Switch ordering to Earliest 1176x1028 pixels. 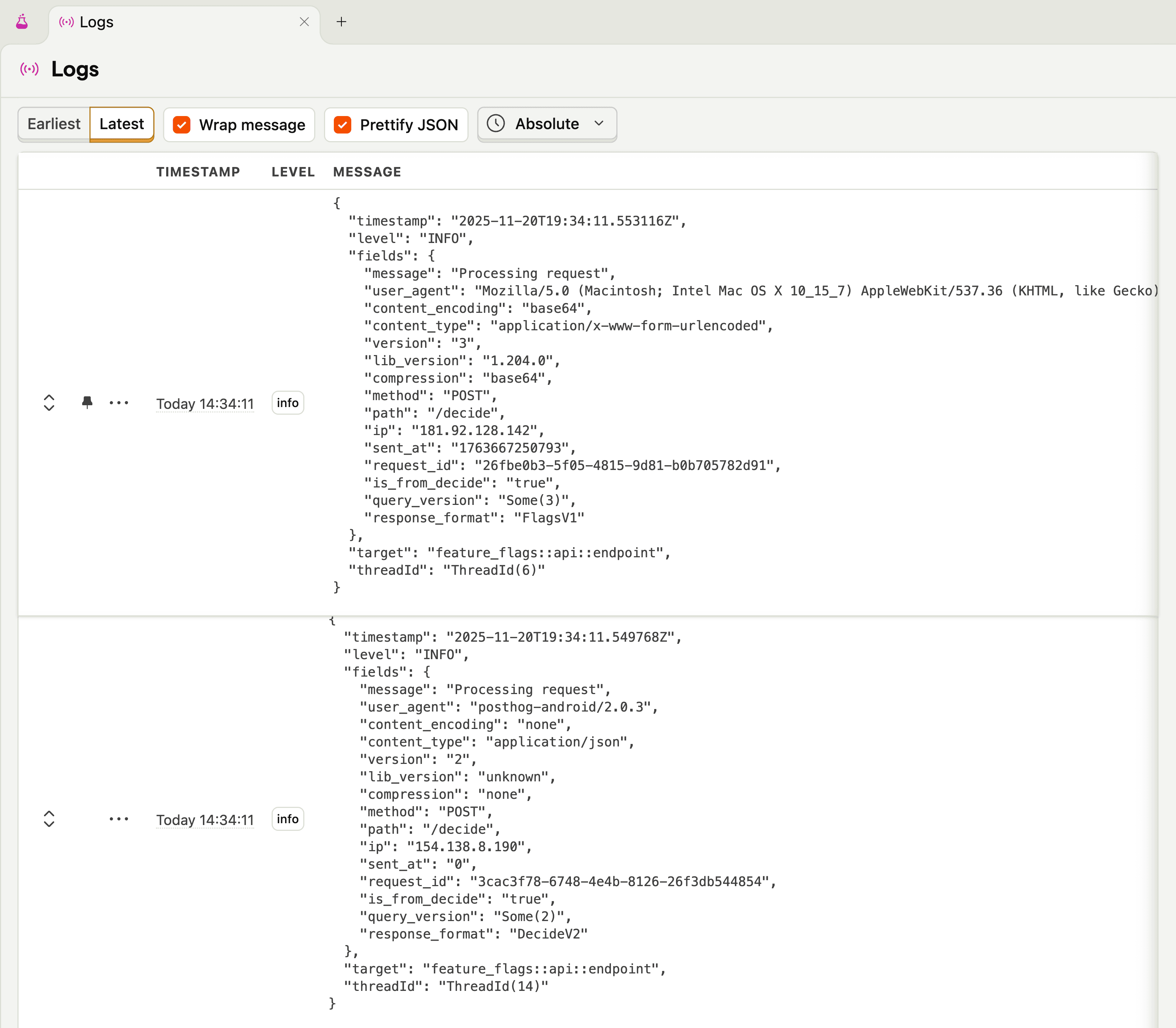click(54, 124)
